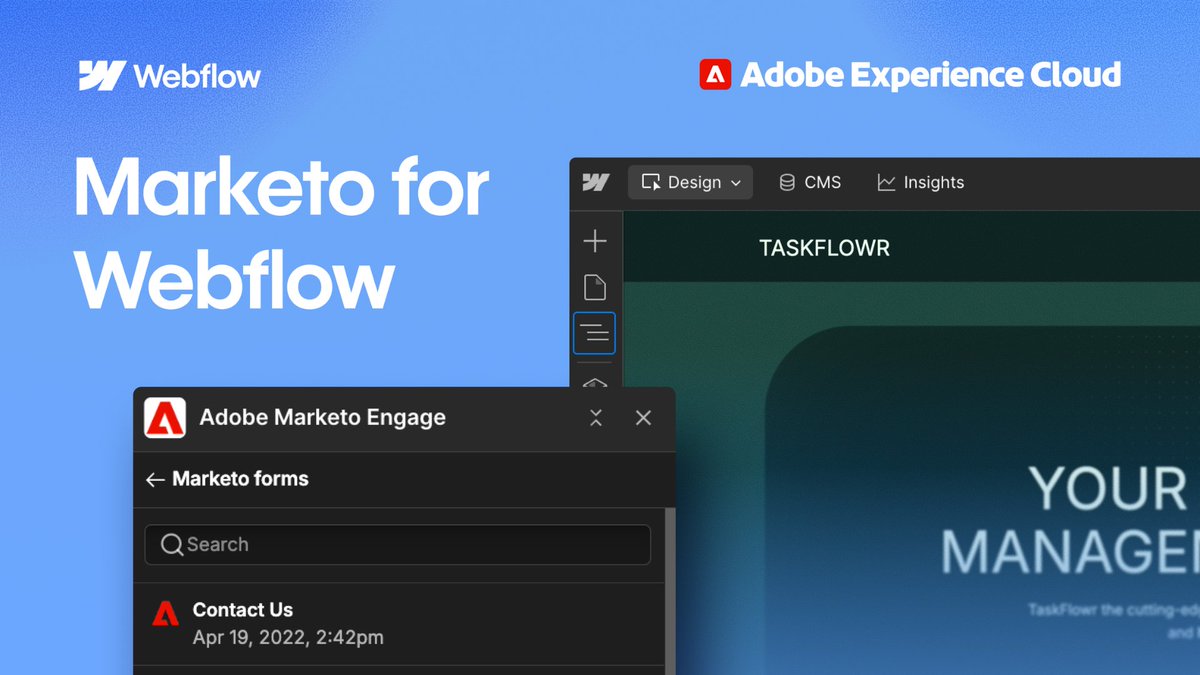Image resolution: width=1200 pixels, height=675 pixels.
Task: Open the Pages panel icon
Action: [x=595, y=287]
